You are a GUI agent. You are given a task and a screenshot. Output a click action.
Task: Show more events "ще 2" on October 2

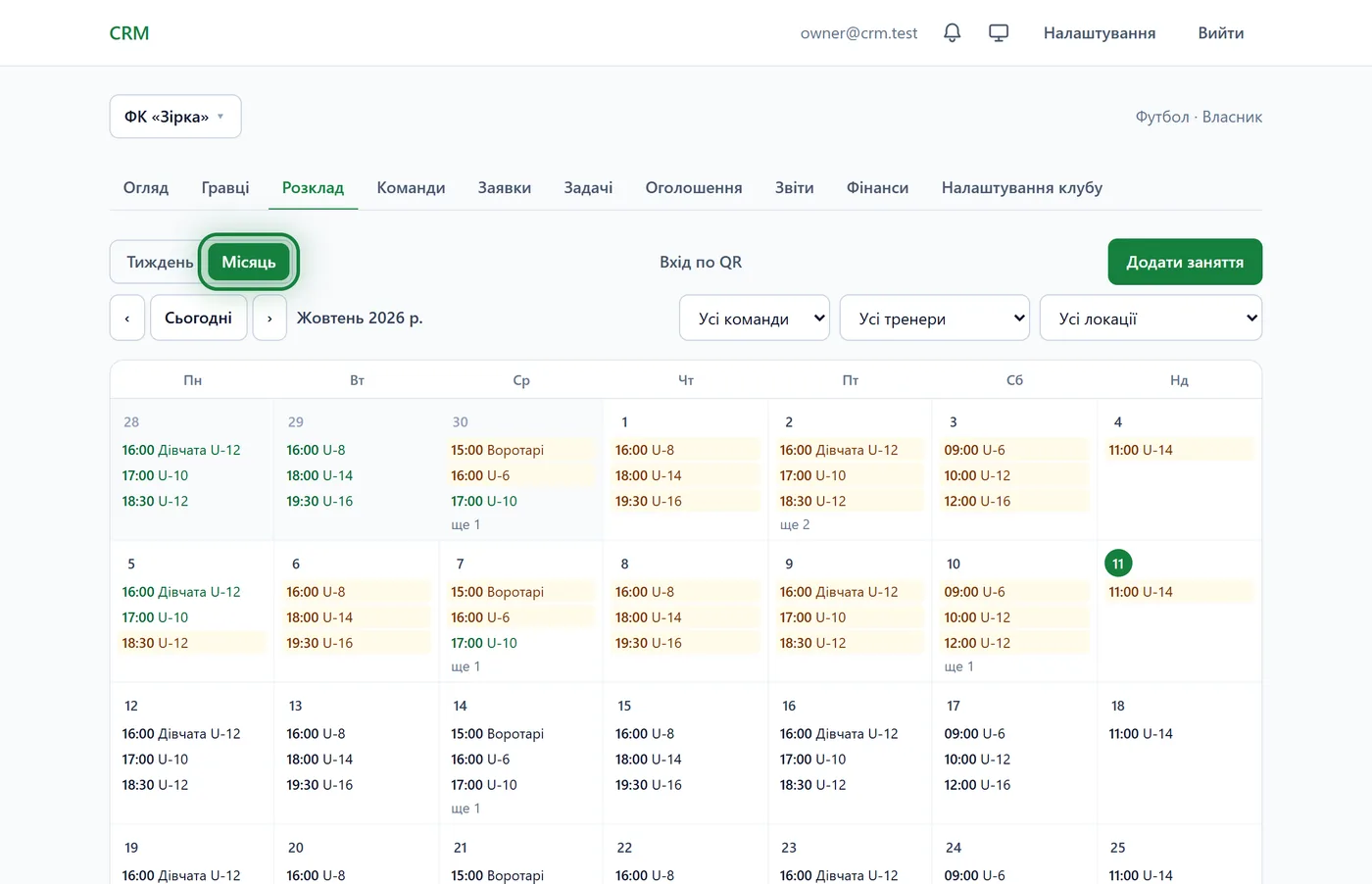coord(795,524)
